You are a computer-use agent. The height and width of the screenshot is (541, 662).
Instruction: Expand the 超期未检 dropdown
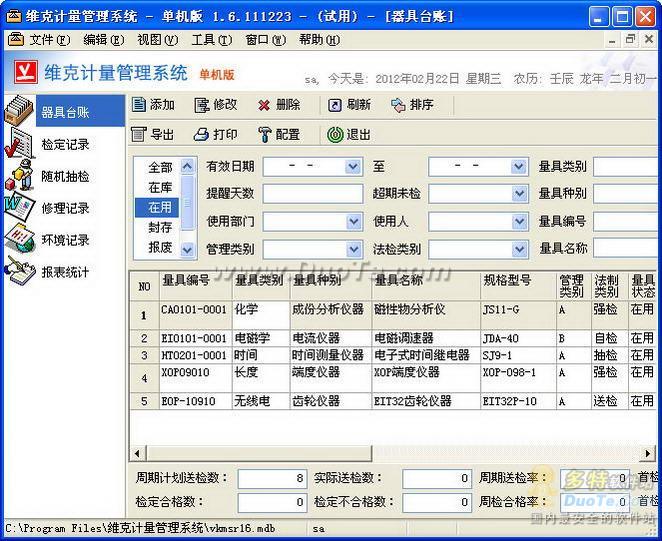[518, 194]
